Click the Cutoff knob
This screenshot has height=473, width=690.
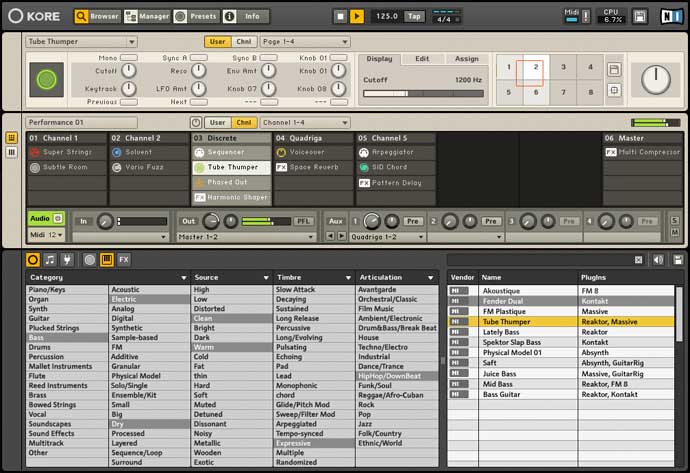tap(128, 70)
